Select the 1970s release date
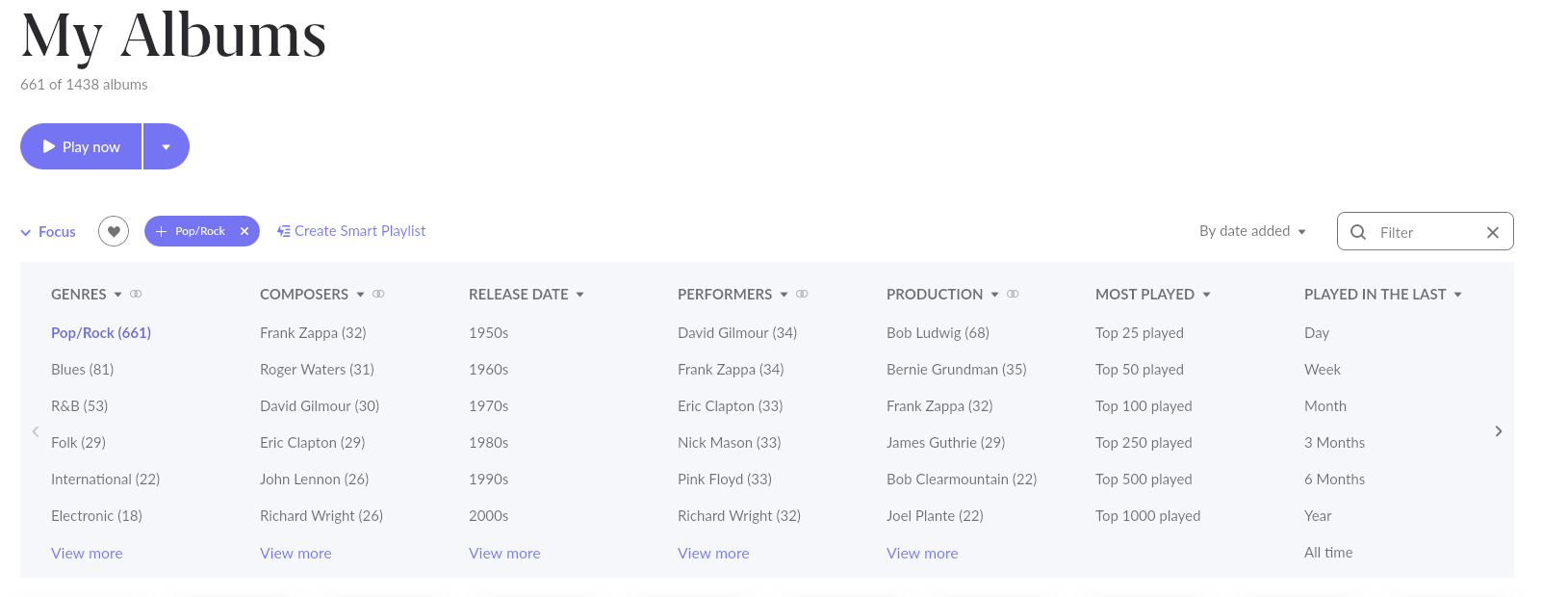Screen dimensions: 1568x597 (488, 406)
